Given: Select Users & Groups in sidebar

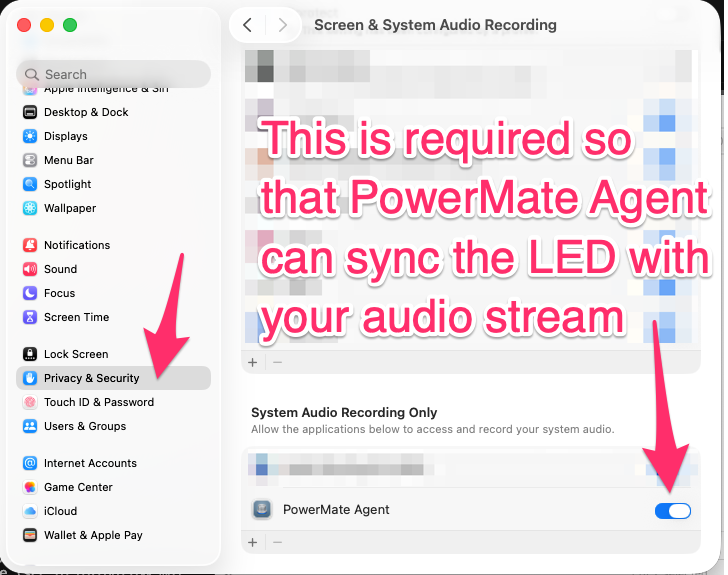Looking at the screenshot, I should point(113,426).
